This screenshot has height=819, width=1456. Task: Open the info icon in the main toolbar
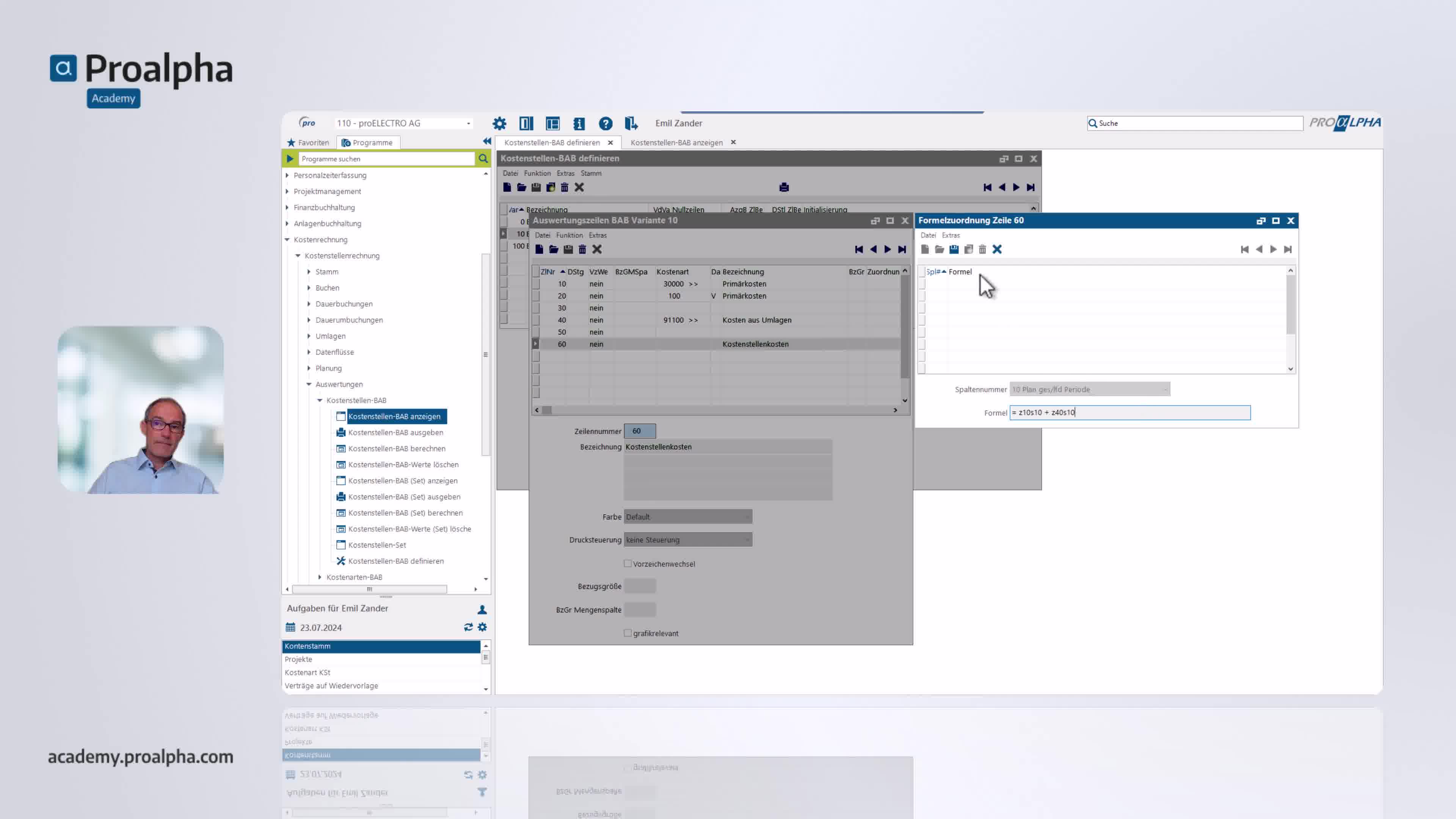tap(579, 123)
